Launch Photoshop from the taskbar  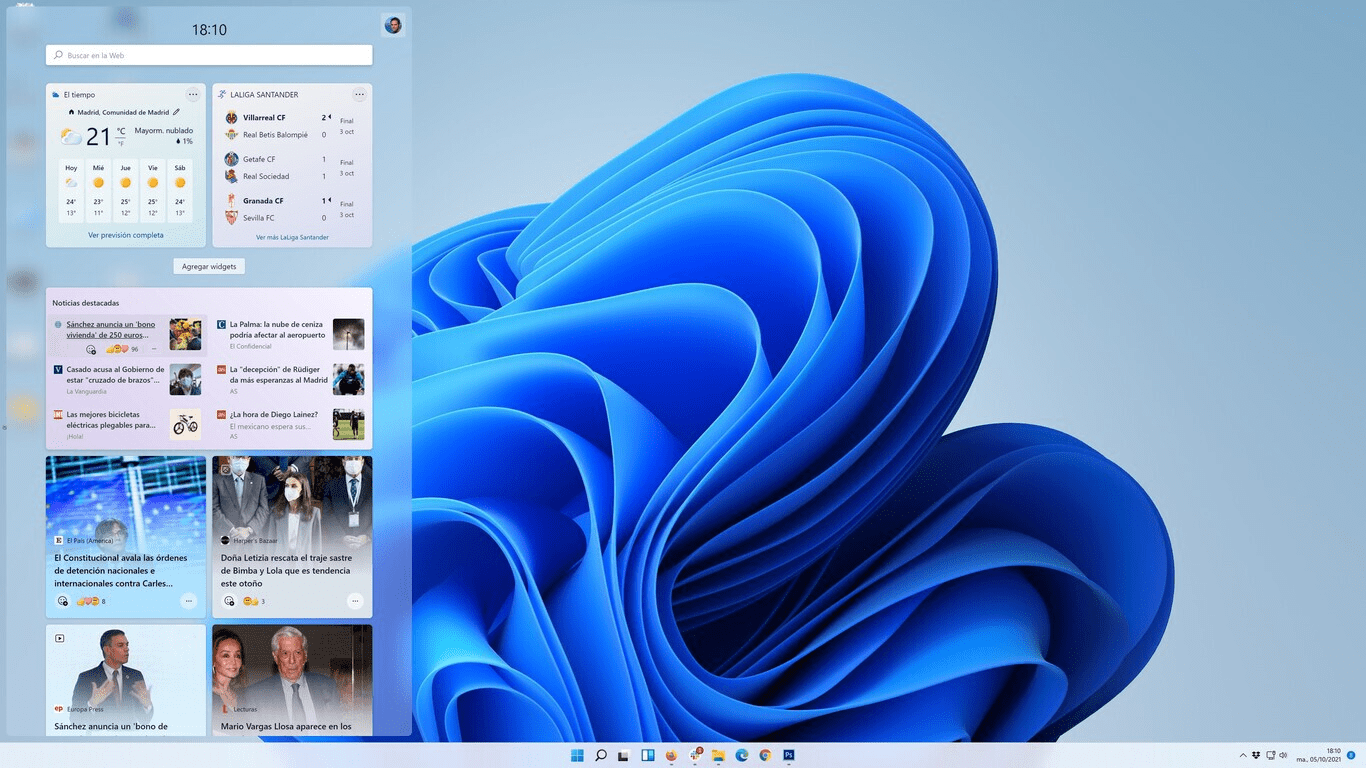click(788, 755)
